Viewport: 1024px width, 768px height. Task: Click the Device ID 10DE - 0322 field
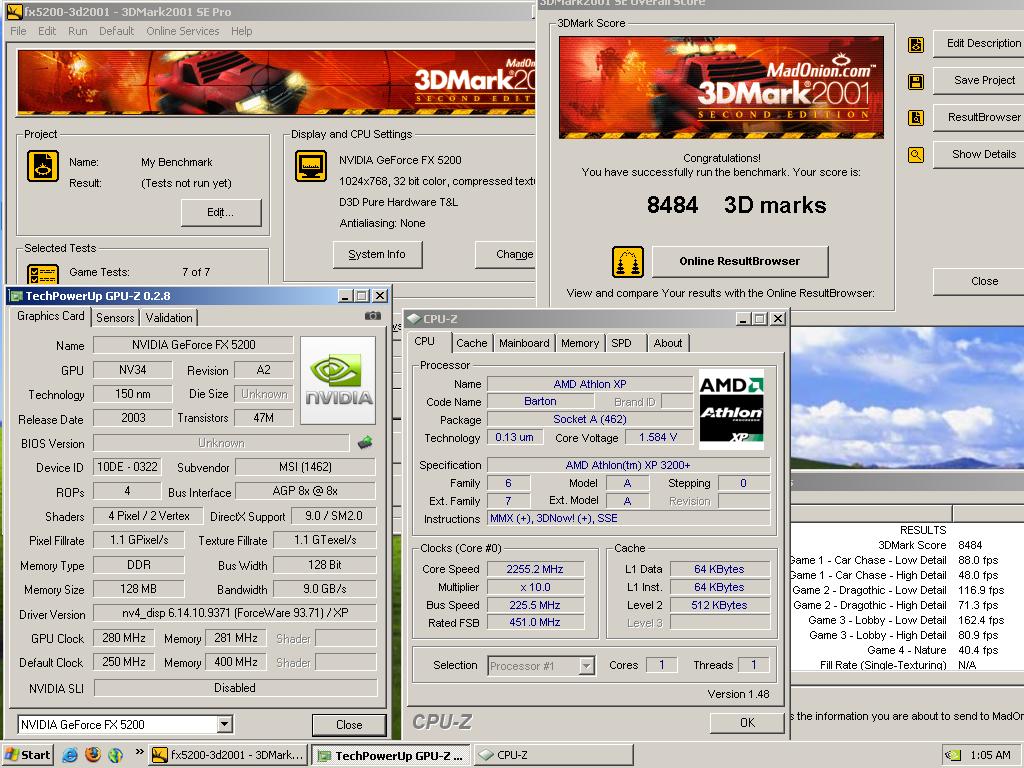pos(127,467)
